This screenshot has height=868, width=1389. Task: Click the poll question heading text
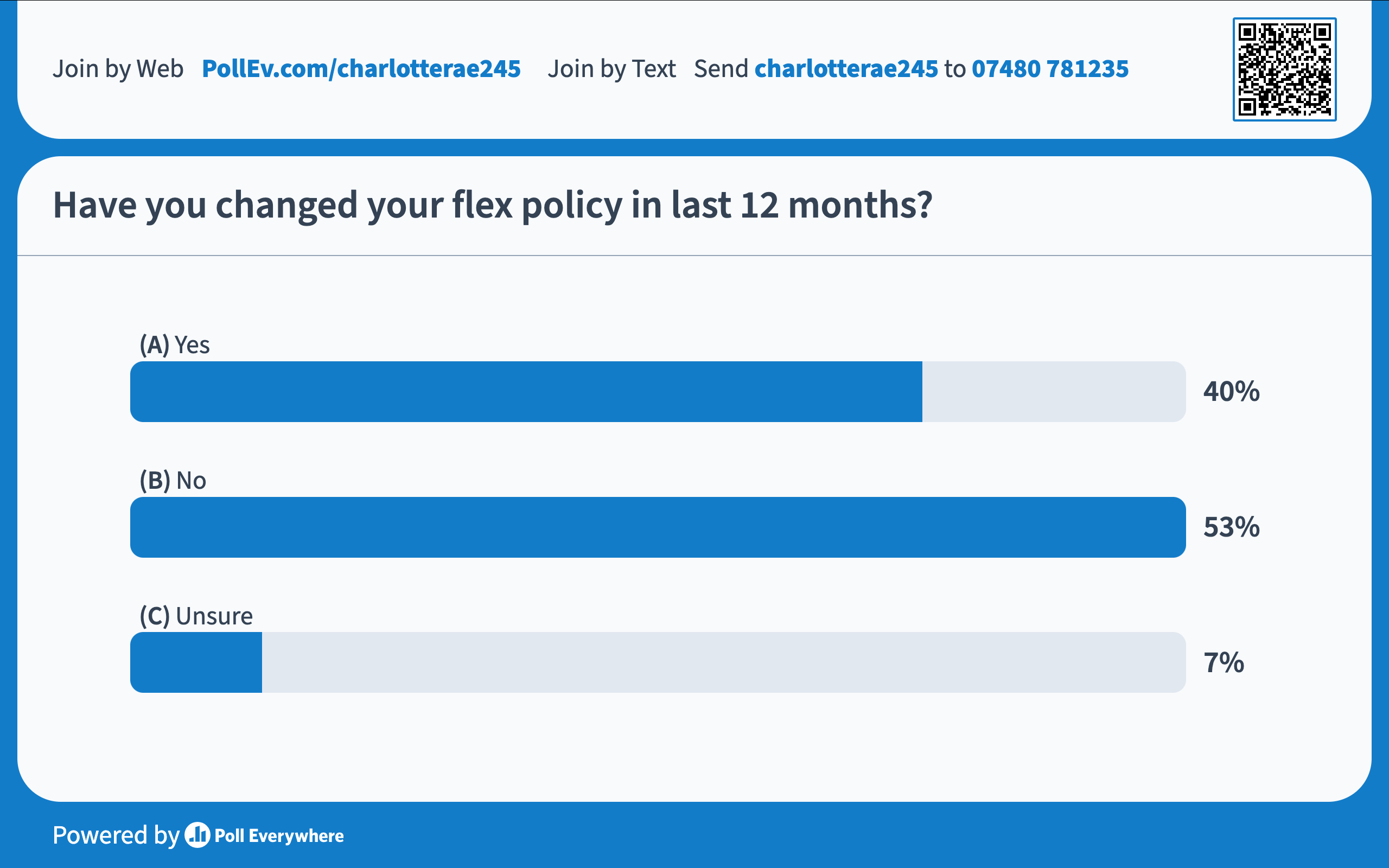coord(492,205)
